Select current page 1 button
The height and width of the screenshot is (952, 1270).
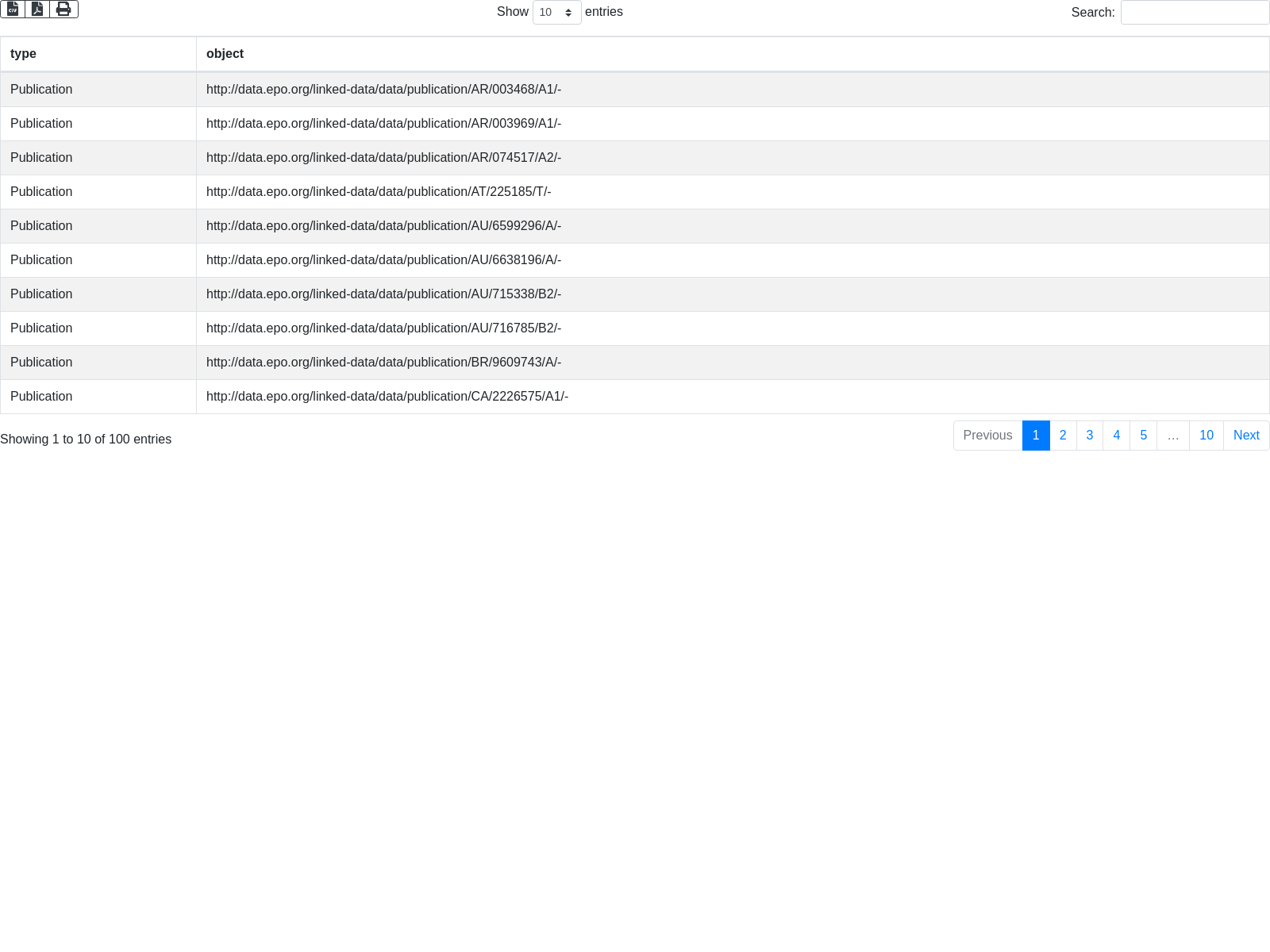pos(1036,436)
